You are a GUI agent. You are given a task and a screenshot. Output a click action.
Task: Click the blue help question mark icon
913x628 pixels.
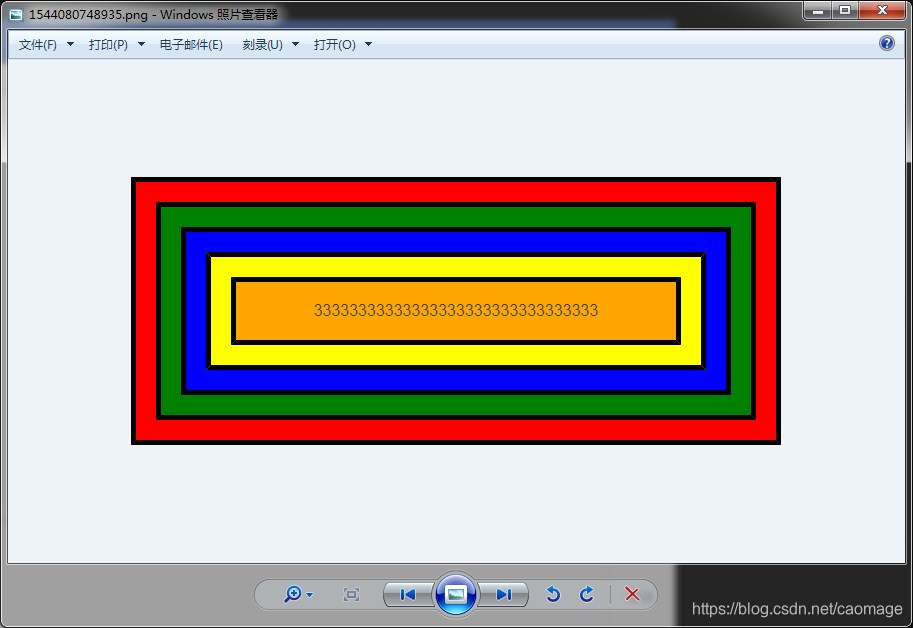(887, 43)
